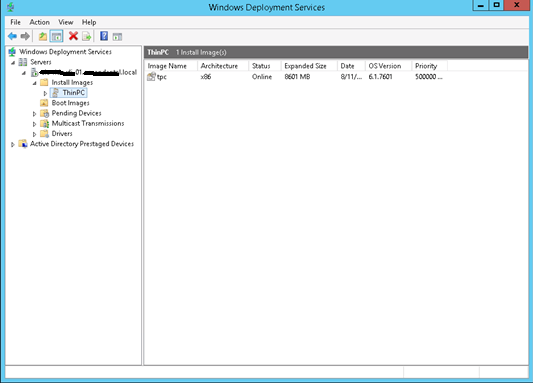This screenshot has width=533, height=383.
Task: Expand the Multicast Transmissions node
Action: [34, 124]
